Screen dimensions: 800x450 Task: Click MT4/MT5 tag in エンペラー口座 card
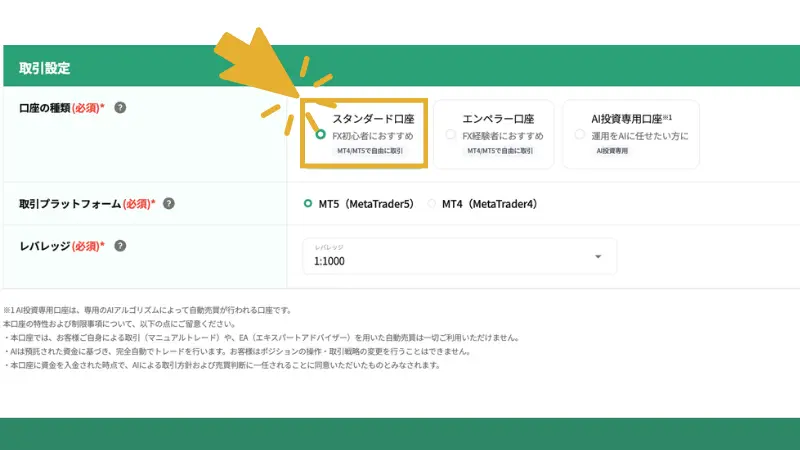(500, 151)
